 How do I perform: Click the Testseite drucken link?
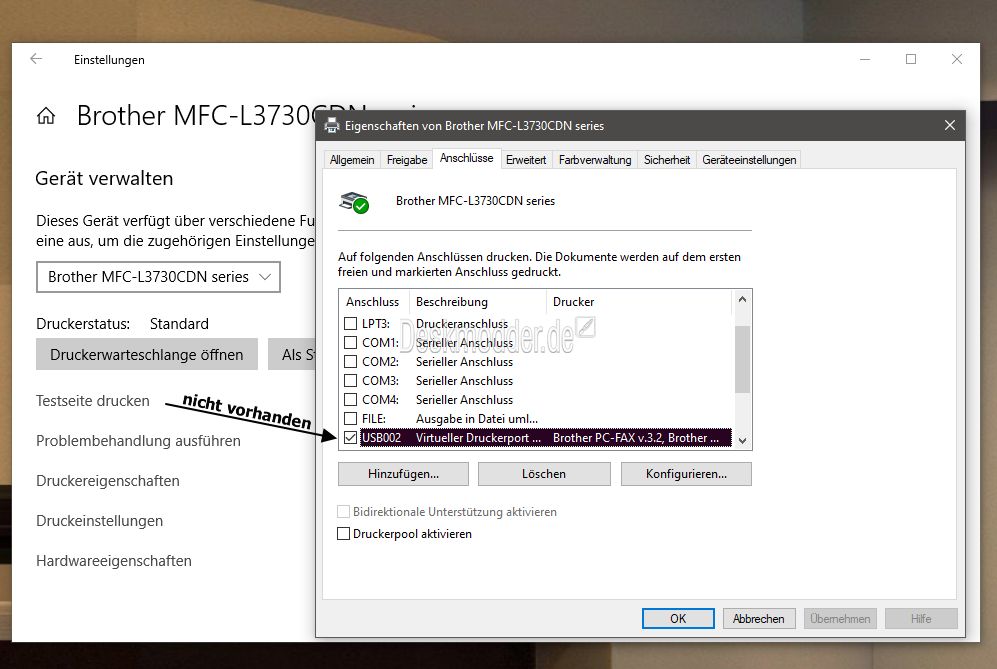pyautogui.click(x=93, y=401)
